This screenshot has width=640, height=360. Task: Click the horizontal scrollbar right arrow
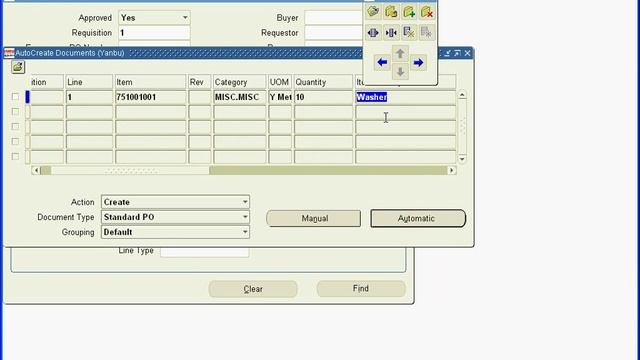click(451, 170)
